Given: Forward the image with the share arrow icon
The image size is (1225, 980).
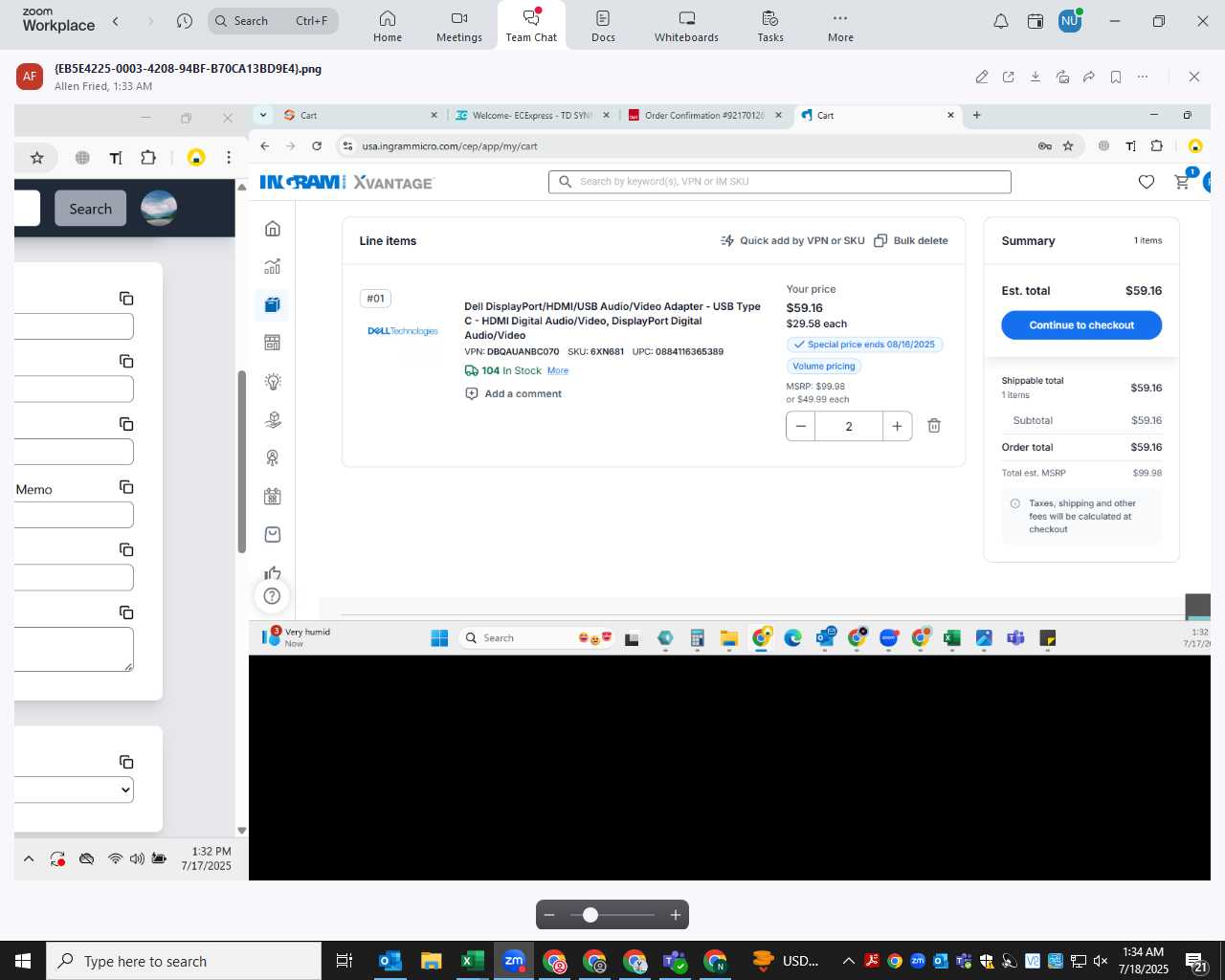Looking at the screenshot, I should (x=1089, y=77).
